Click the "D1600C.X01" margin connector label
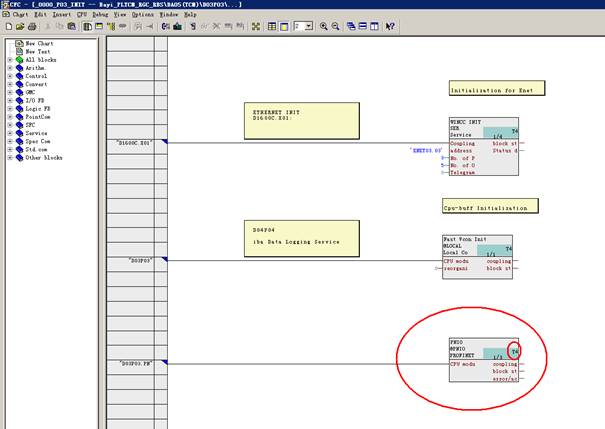The height and width of the screenshot is (429, 605). (137, 143)
